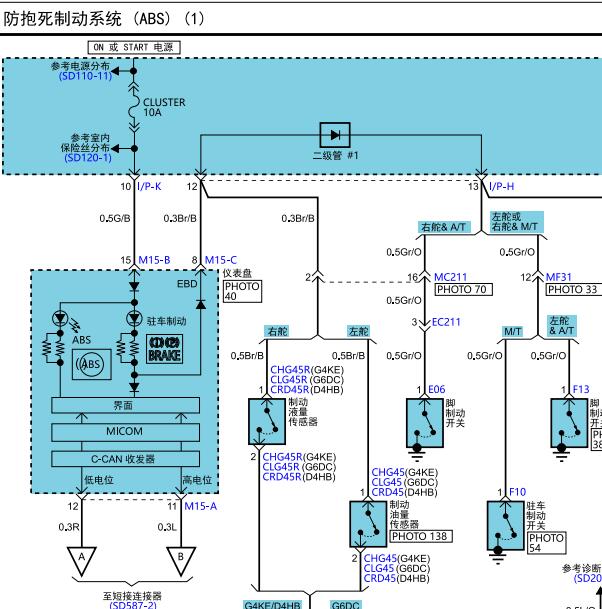This screenshot has width=602, height=609.
Task: Select the triangle connector marked A
Action: click(x=82, y=561)
